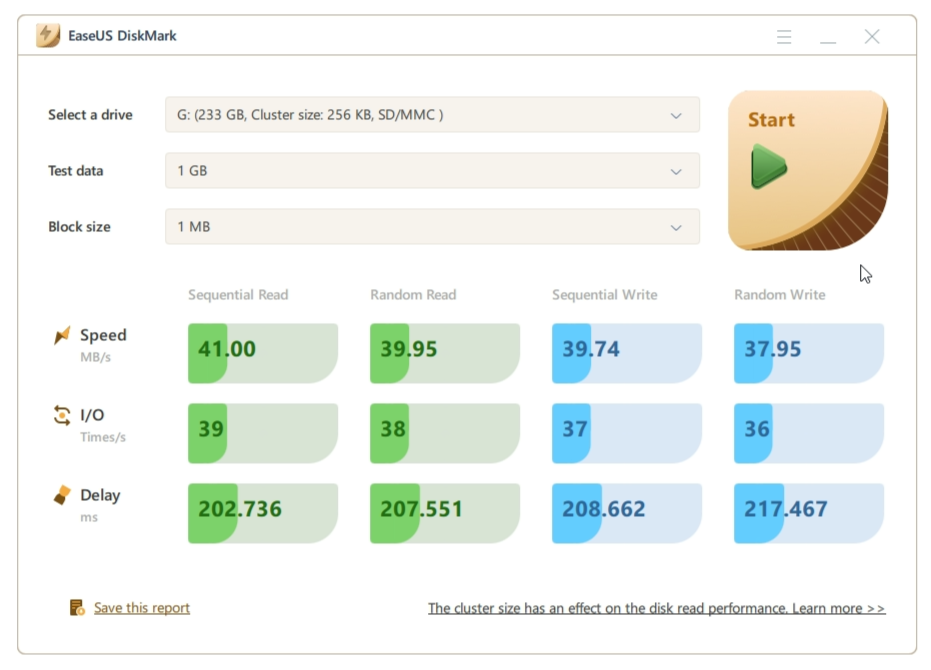Click the I/O cycle arrows icon
Screen dimensions: 931x670
62,415
